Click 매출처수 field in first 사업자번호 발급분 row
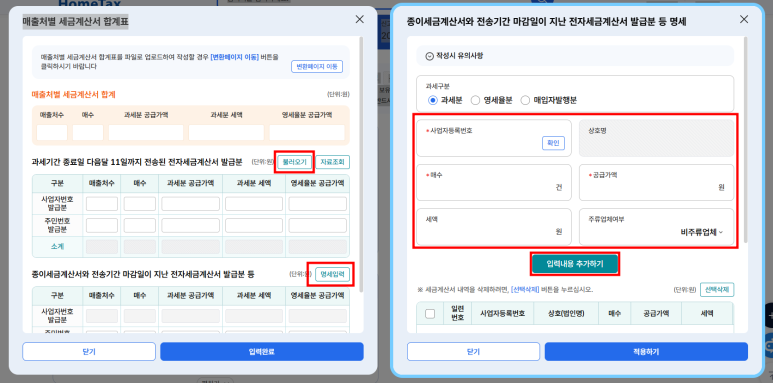 click(x=102, y=204)
